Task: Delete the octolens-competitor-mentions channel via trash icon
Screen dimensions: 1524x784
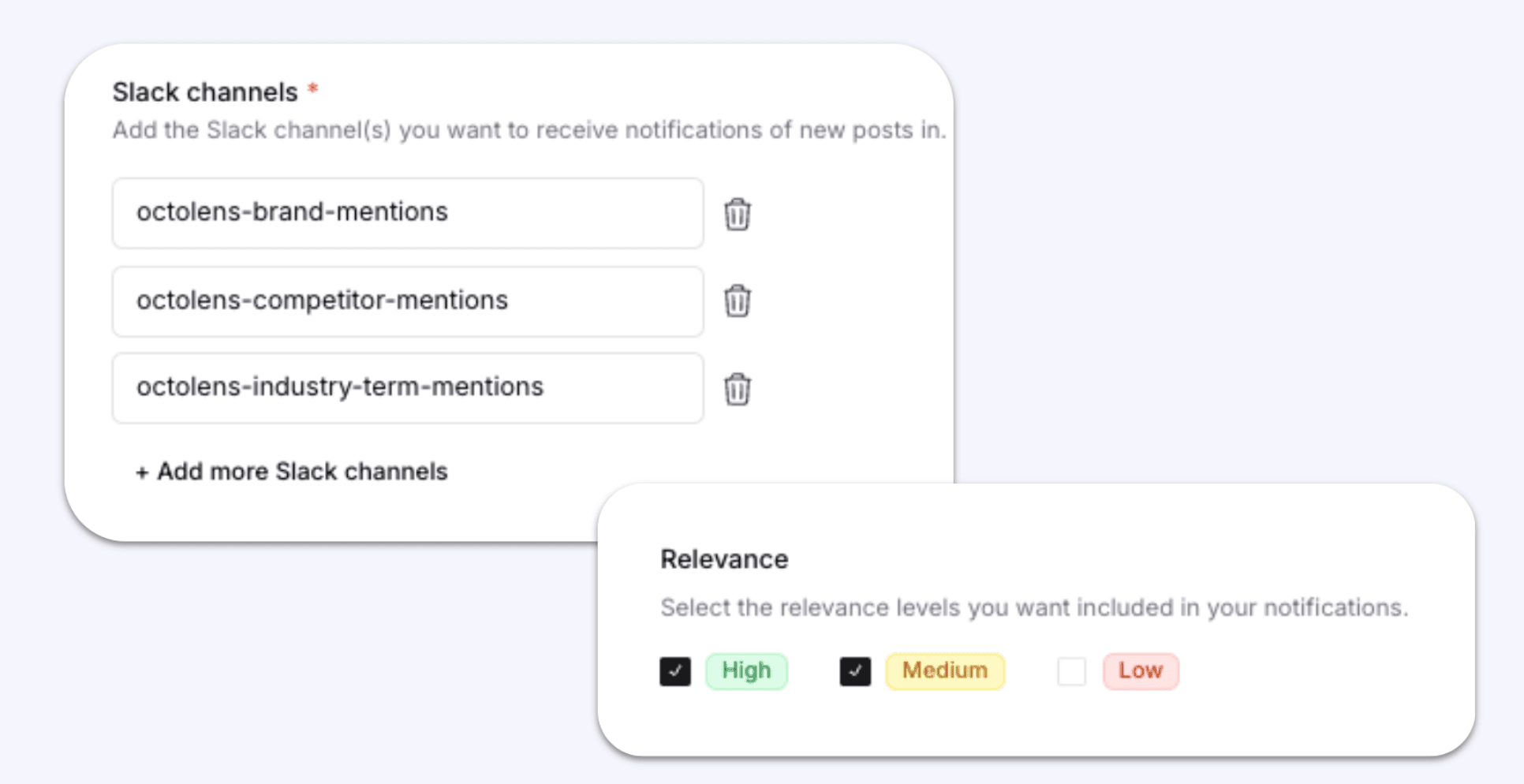Action: pyautogui.click(x=737, y=301)
